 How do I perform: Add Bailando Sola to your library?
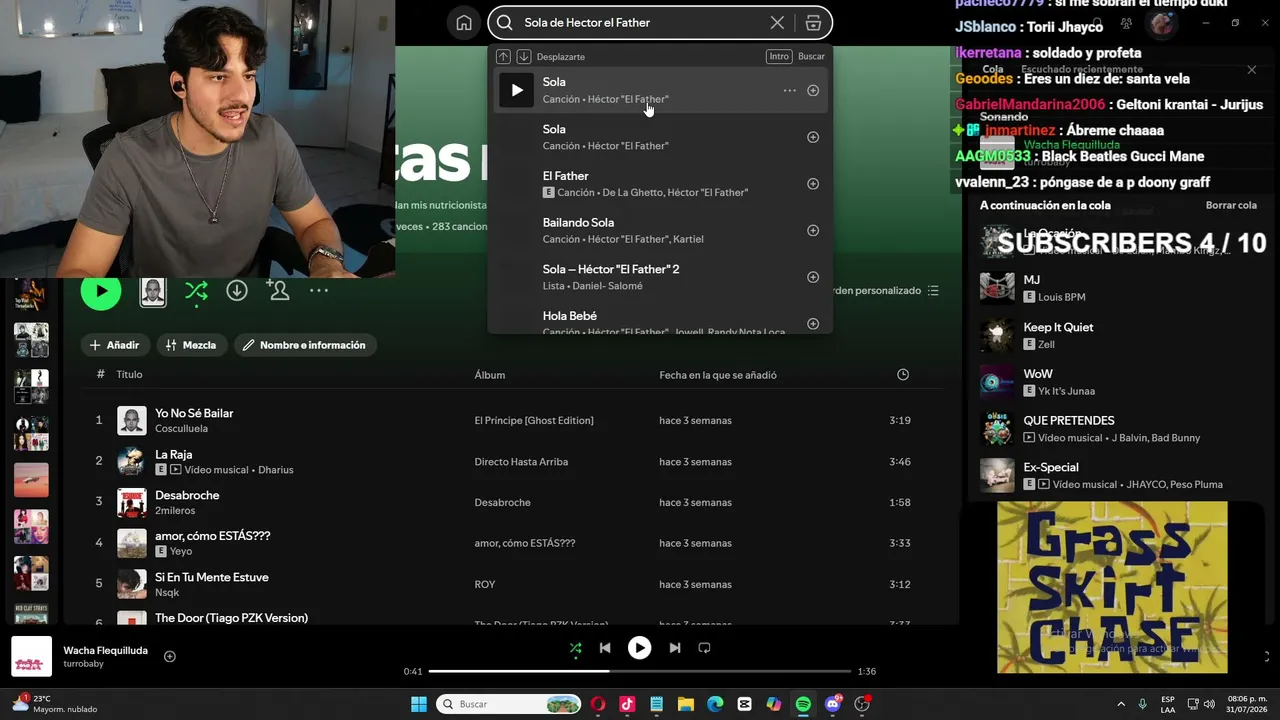[x=813, y=230]
